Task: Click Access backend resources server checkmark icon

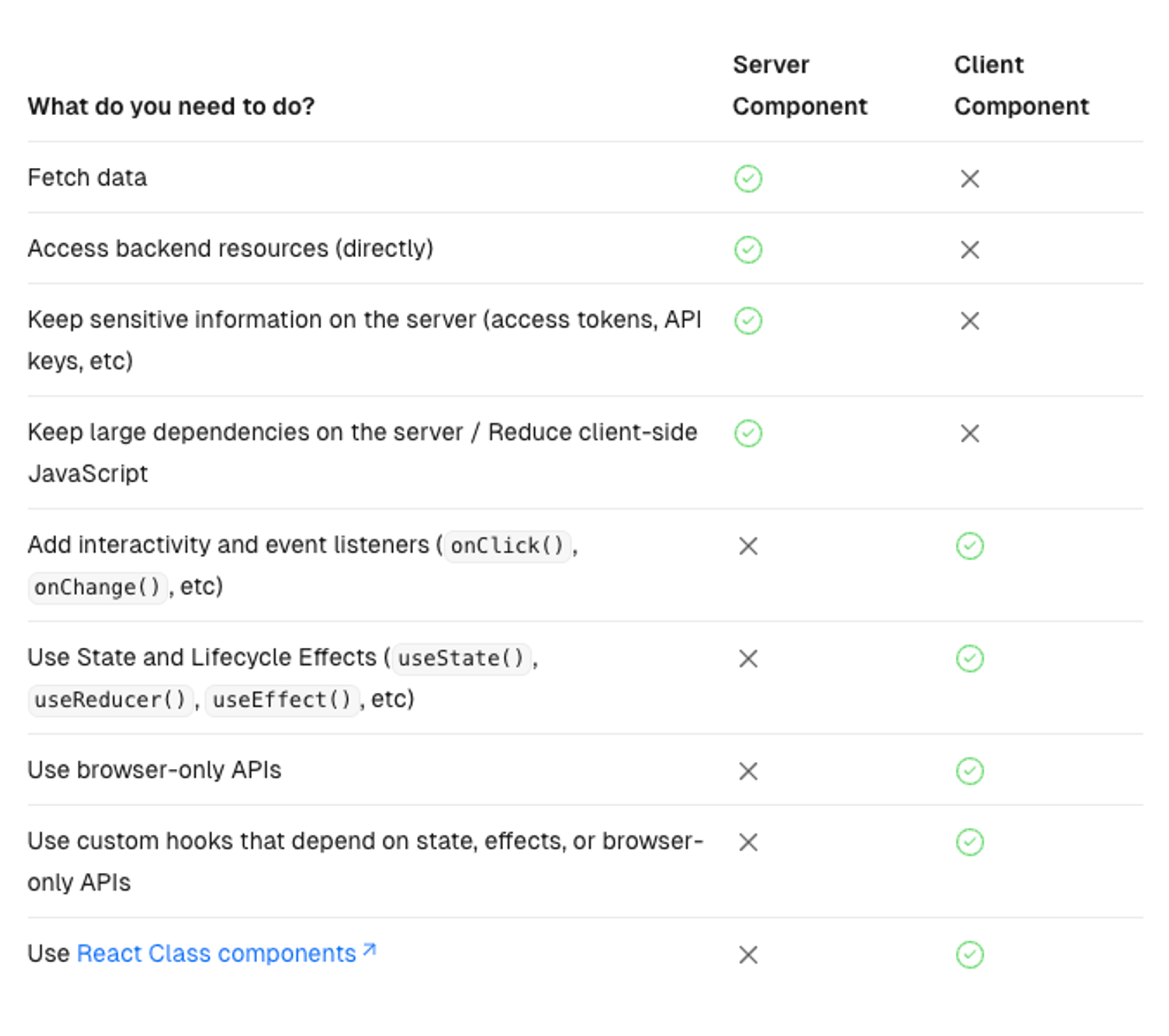Action: click(x=748, y=250)
